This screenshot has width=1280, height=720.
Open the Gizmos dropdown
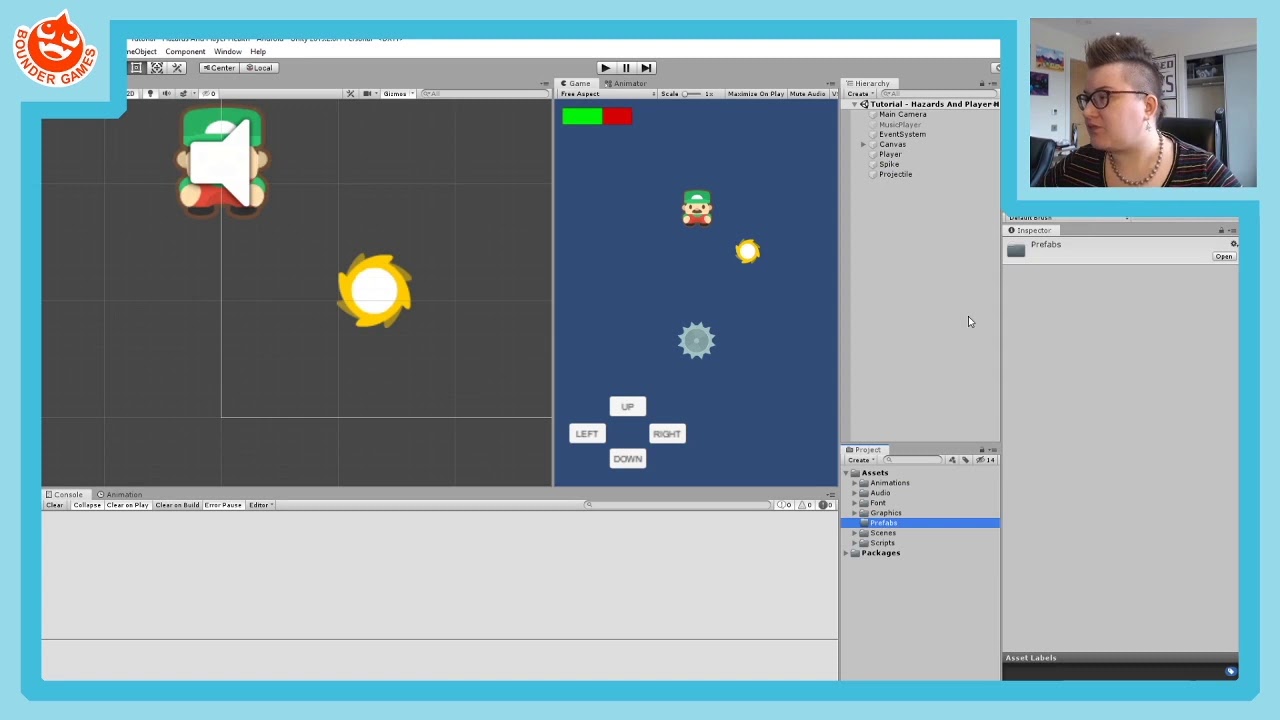pyautogui.click(x=397, y=94)
